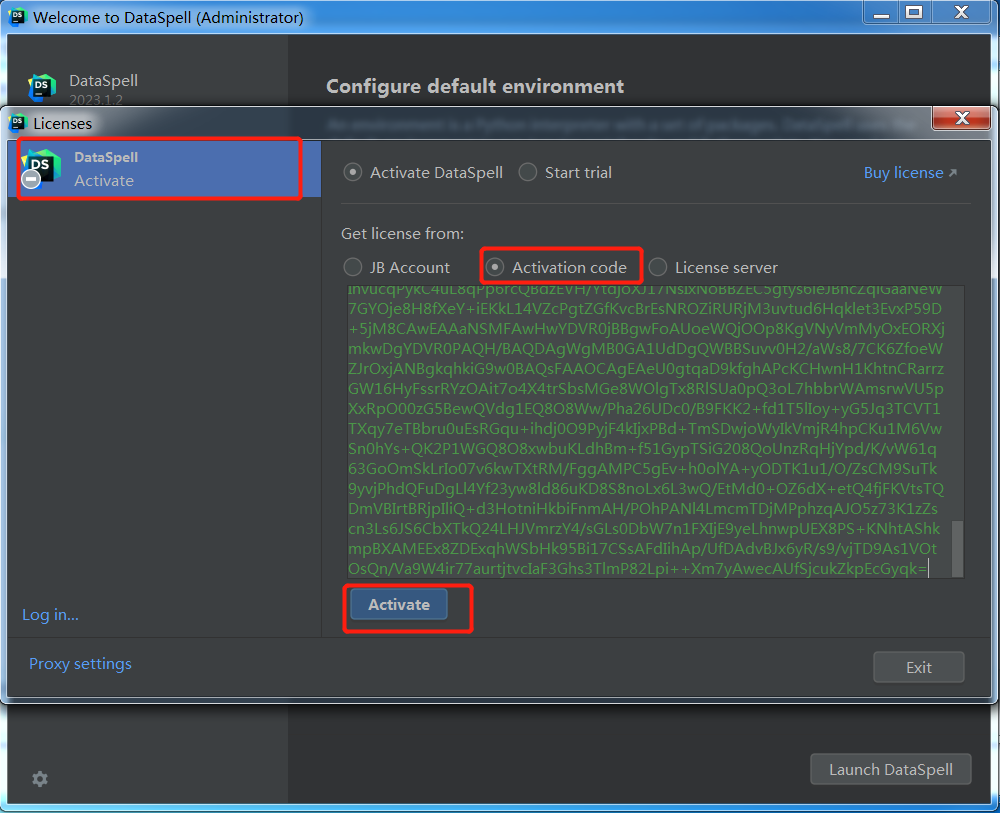
Task: Click the Licenses dialog title bar icon
Action: pyautogui.click(x=17, y=122)
